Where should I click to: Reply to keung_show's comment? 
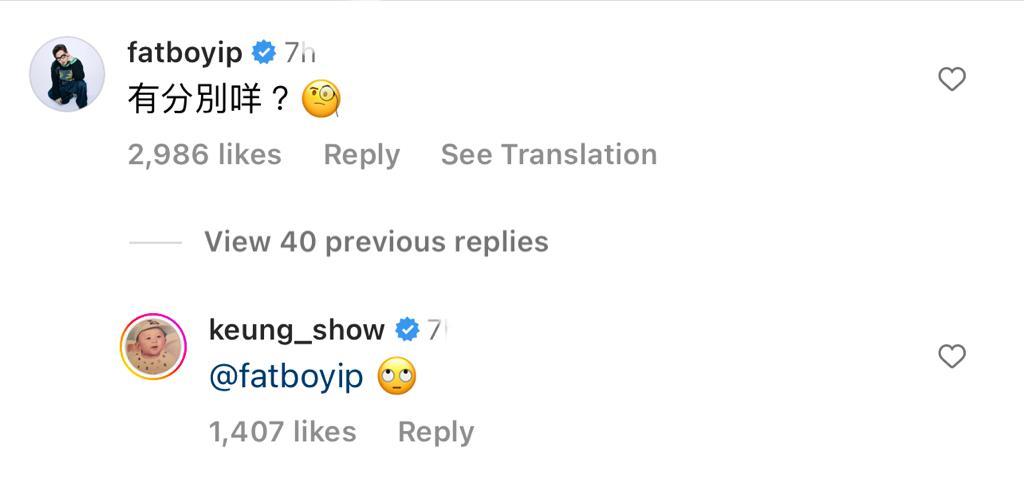coord(436,432)
